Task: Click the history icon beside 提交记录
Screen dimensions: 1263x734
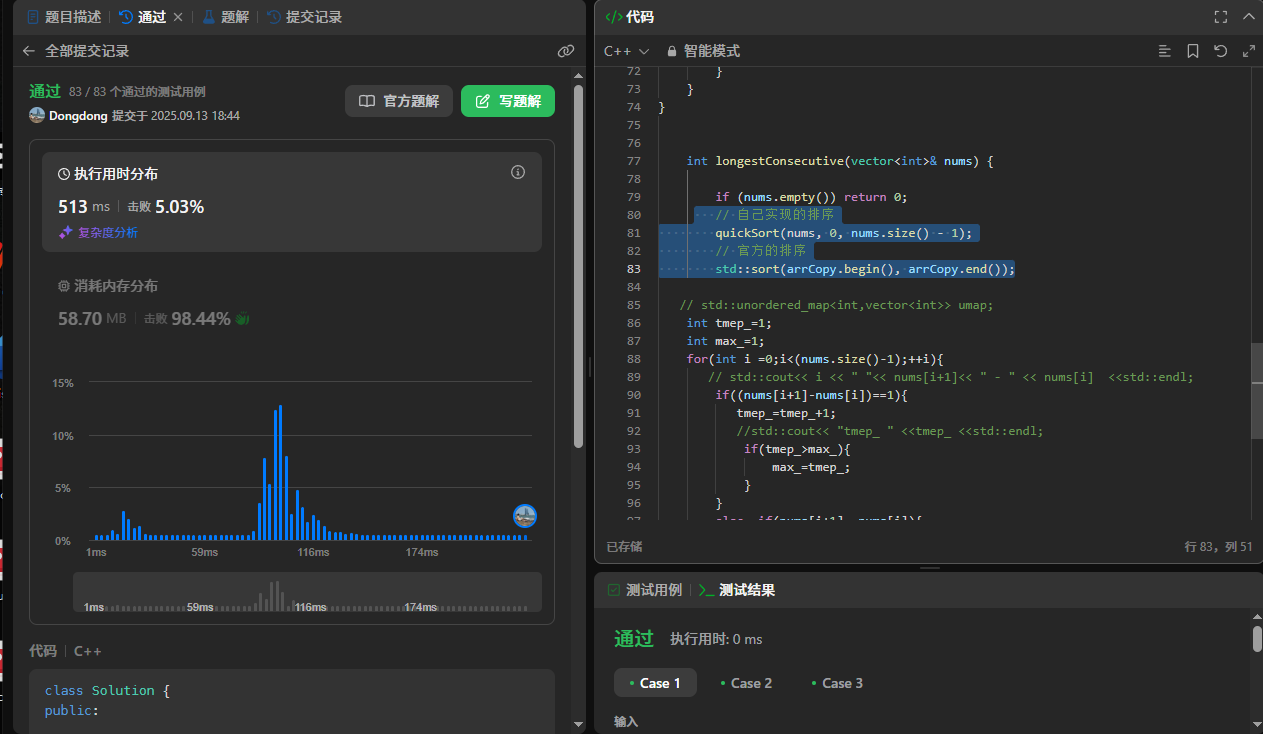Action: point(273,17)
